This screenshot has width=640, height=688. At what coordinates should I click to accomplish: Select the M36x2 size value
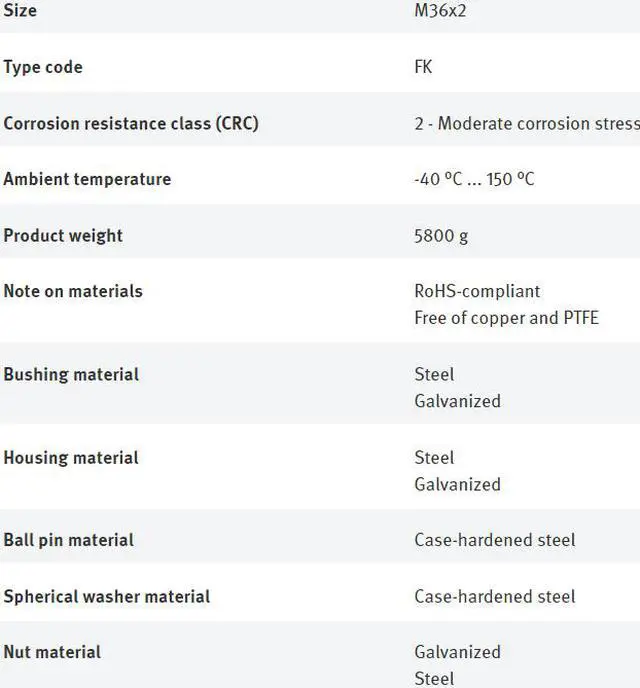click(x=441, y=11)
